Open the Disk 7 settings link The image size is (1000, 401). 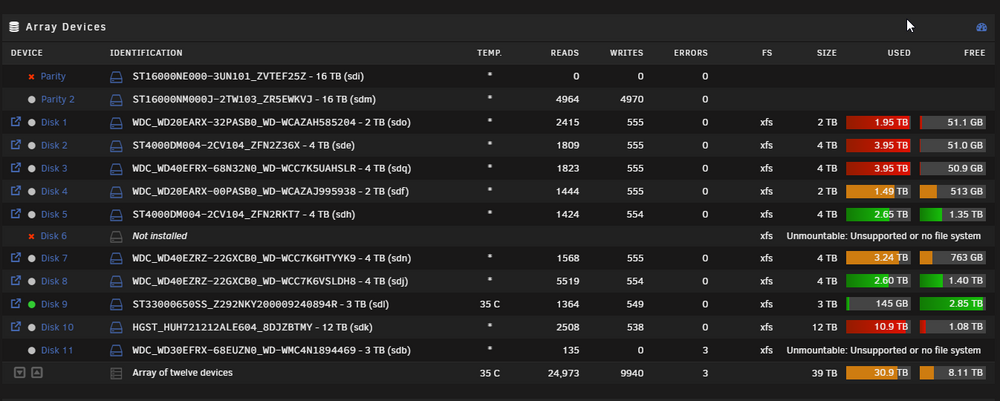54,258
